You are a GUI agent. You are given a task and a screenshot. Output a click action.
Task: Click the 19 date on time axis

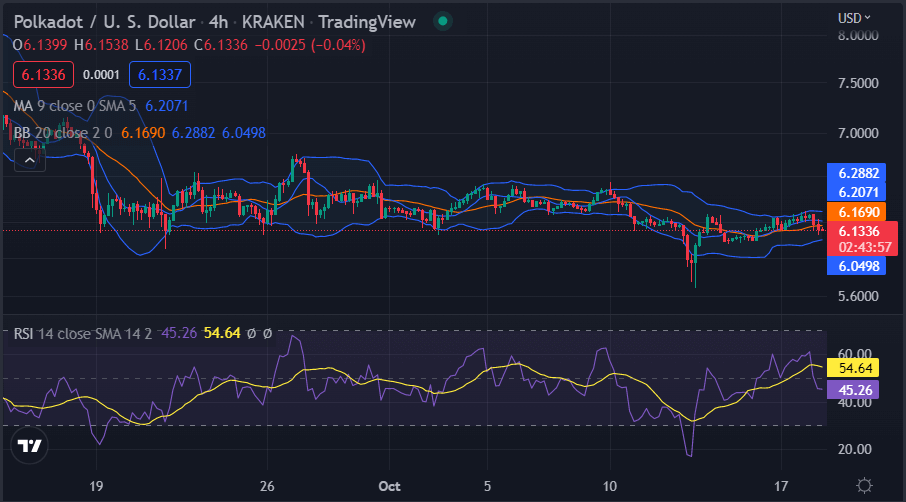[x=96, y=486]
